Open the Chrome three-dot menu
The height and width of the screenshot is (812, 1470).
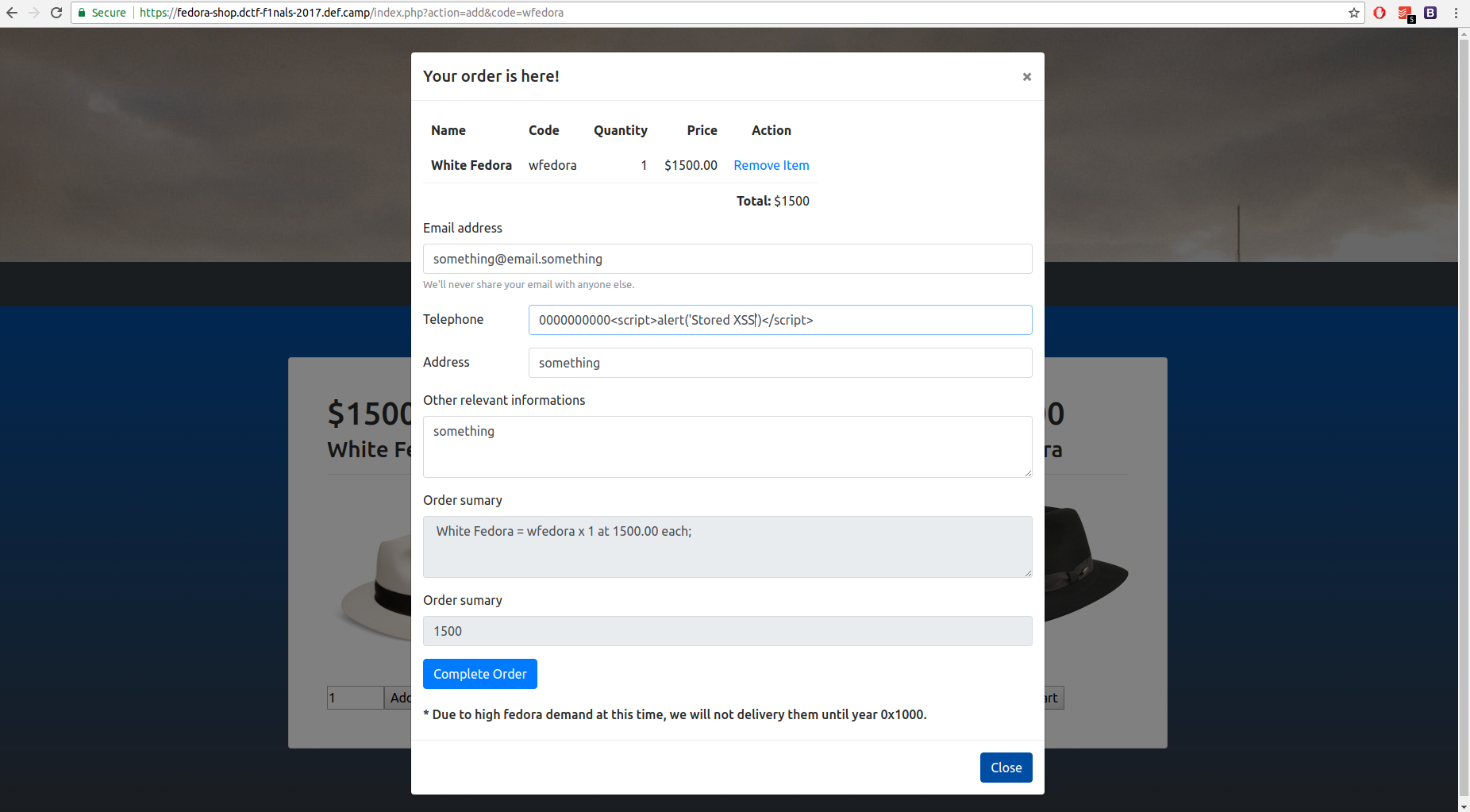click(1456, 13)
